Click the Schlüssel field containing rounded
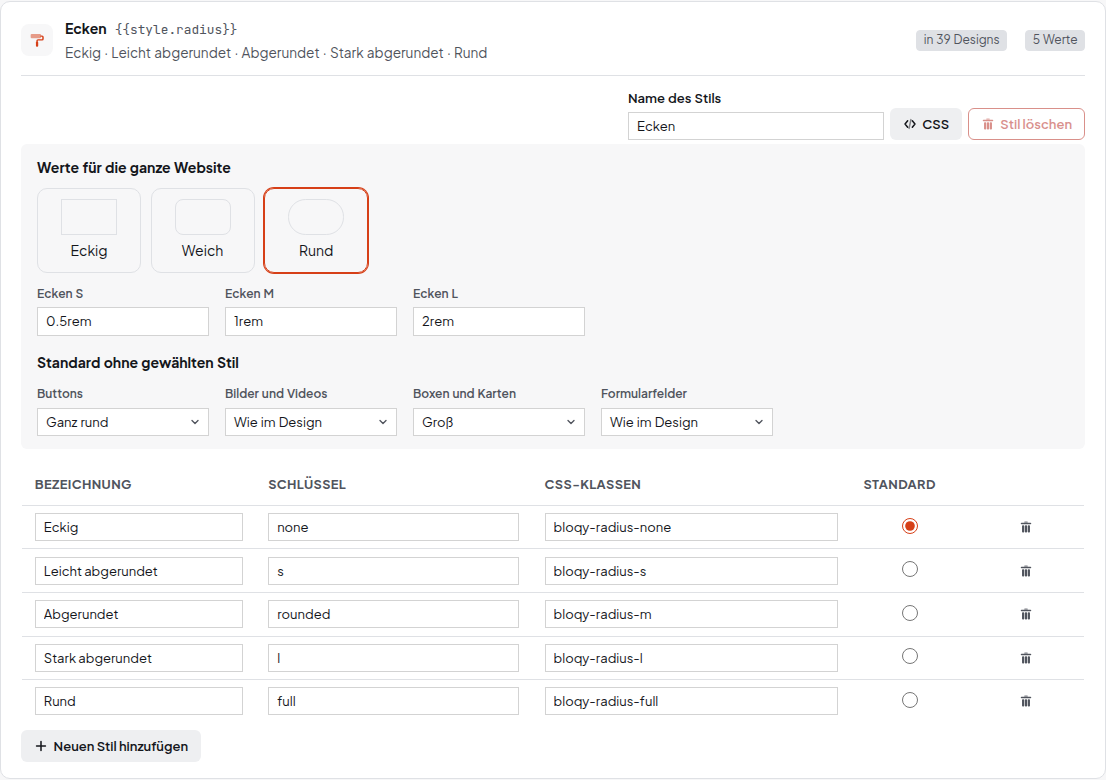The width and height of the screenshot is (1106, 780). [x=393, y=614]
